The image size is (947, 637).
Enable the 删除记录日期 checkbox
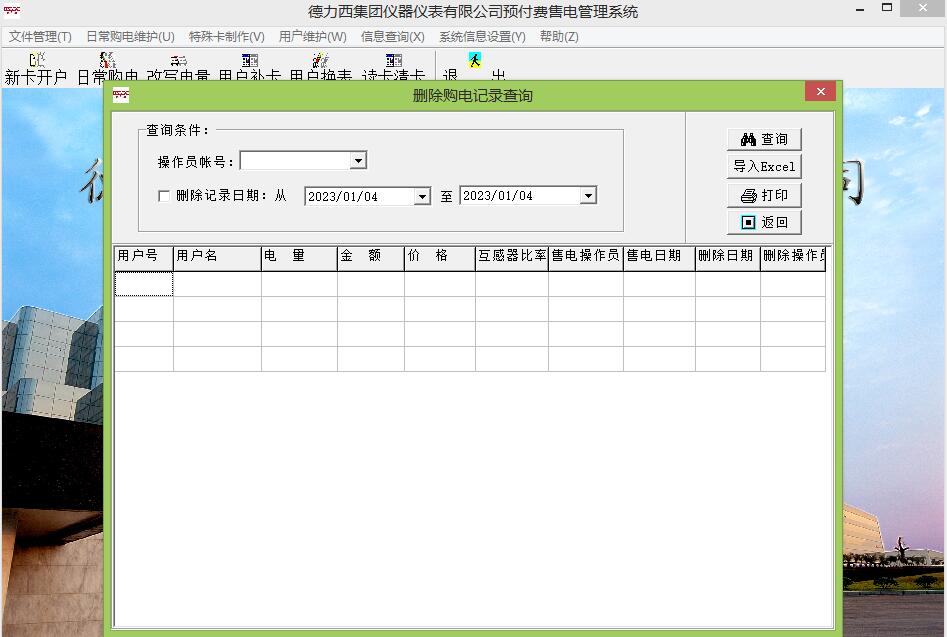[x=164, y=196]
